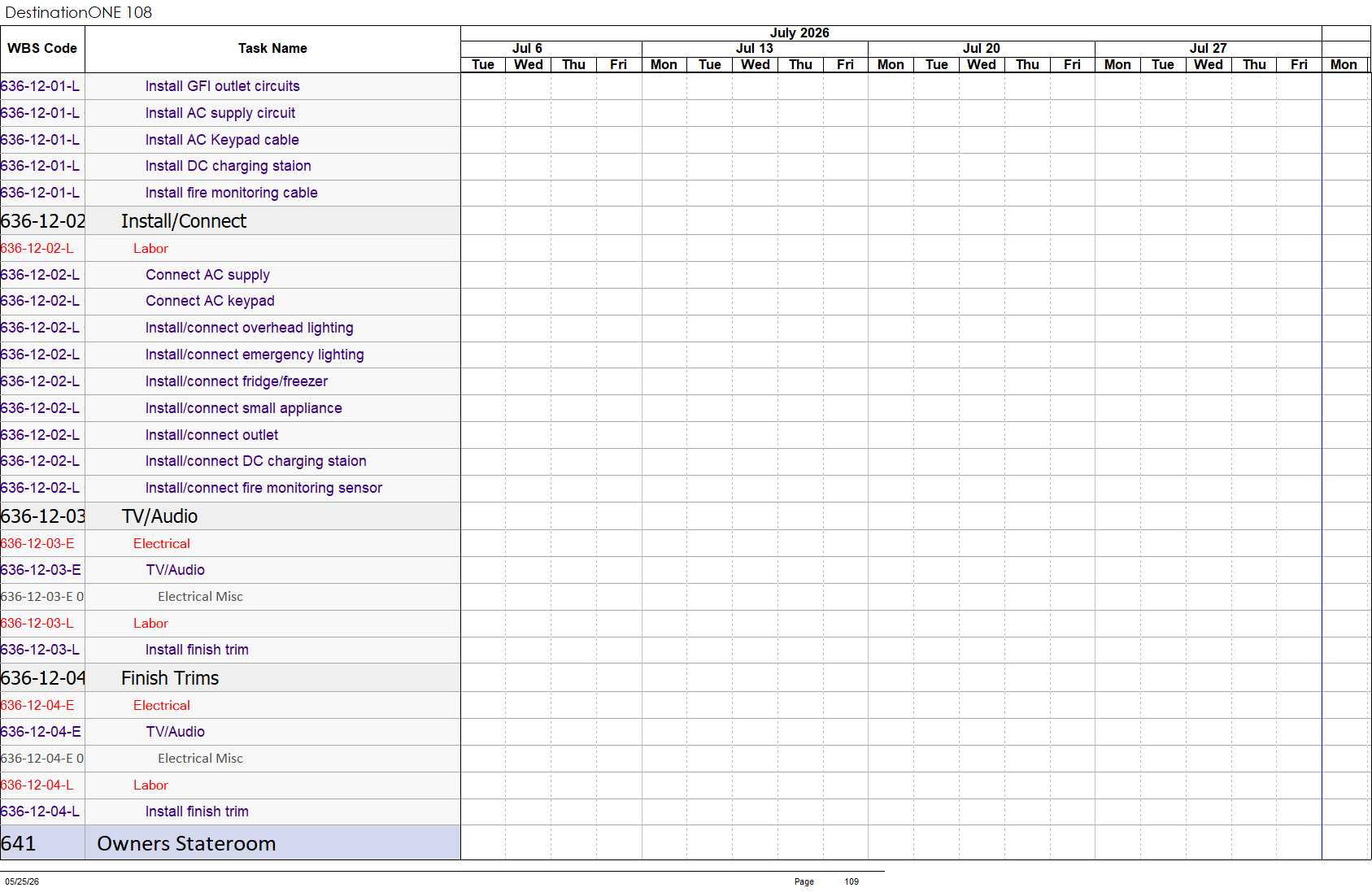Click the Mon header under Jul 13
Screen dimensions: 1372x892
pos(664,65)
